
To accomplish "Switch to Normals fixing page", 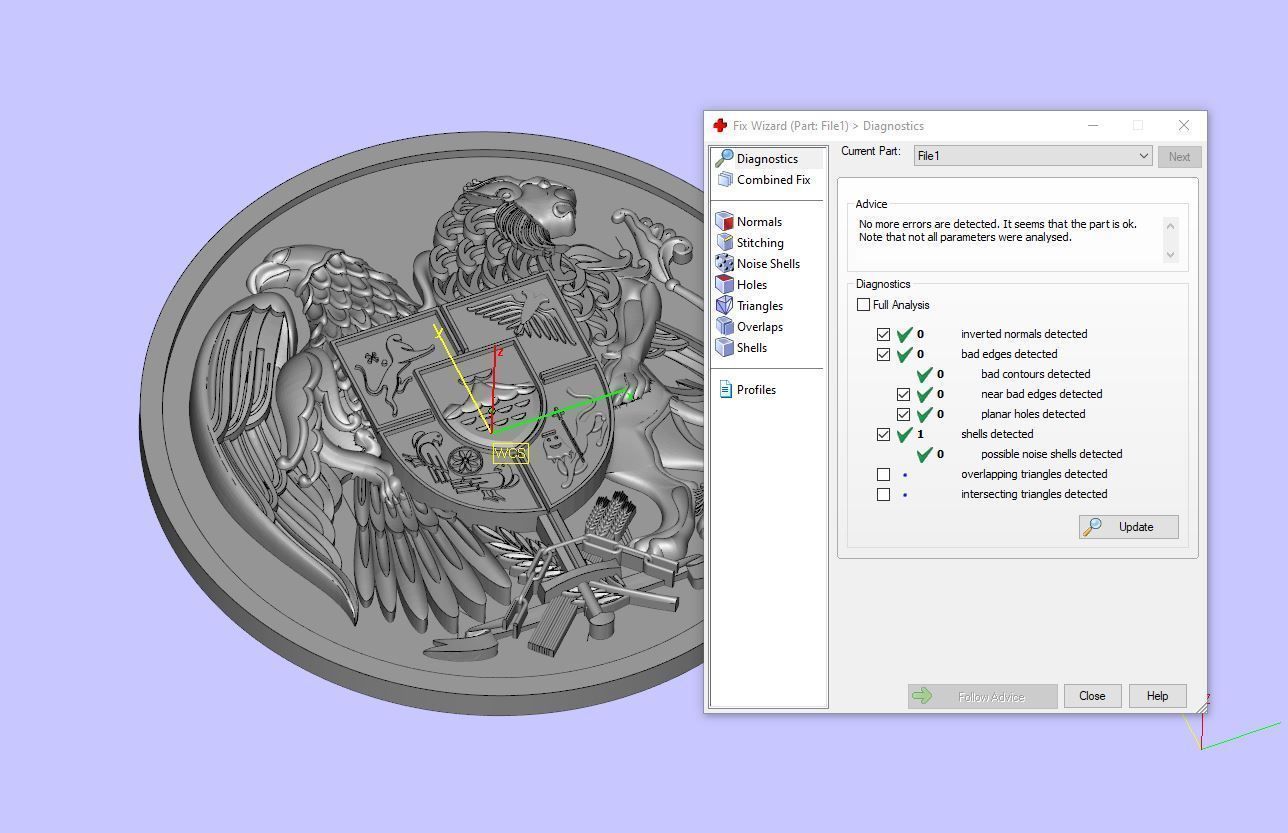I will coord(759,222).
